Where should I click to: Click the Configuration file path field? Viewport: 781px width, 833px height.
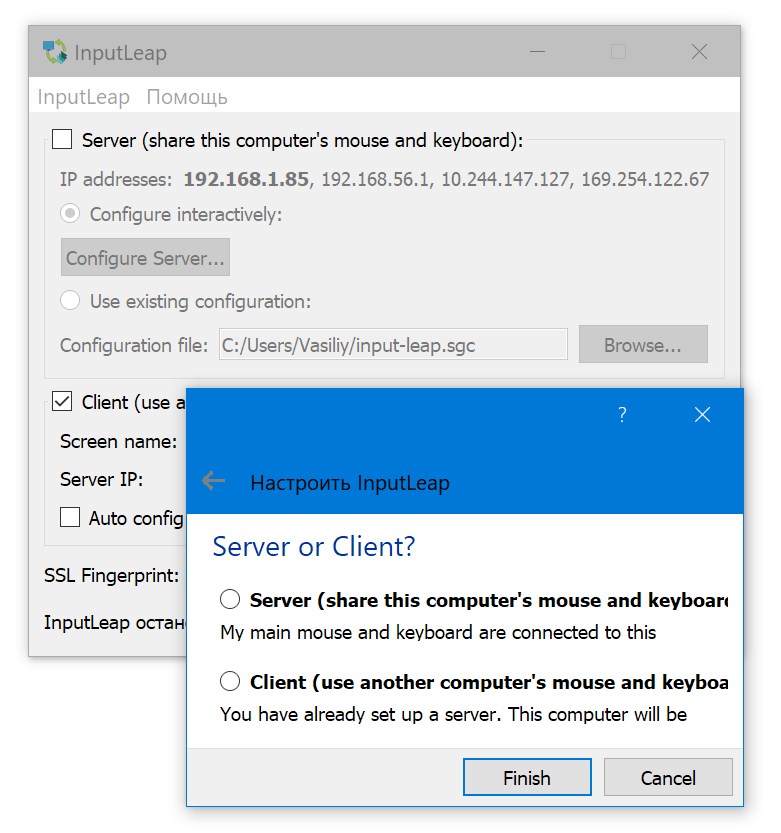pyautogui.click(x=393, y=345)
